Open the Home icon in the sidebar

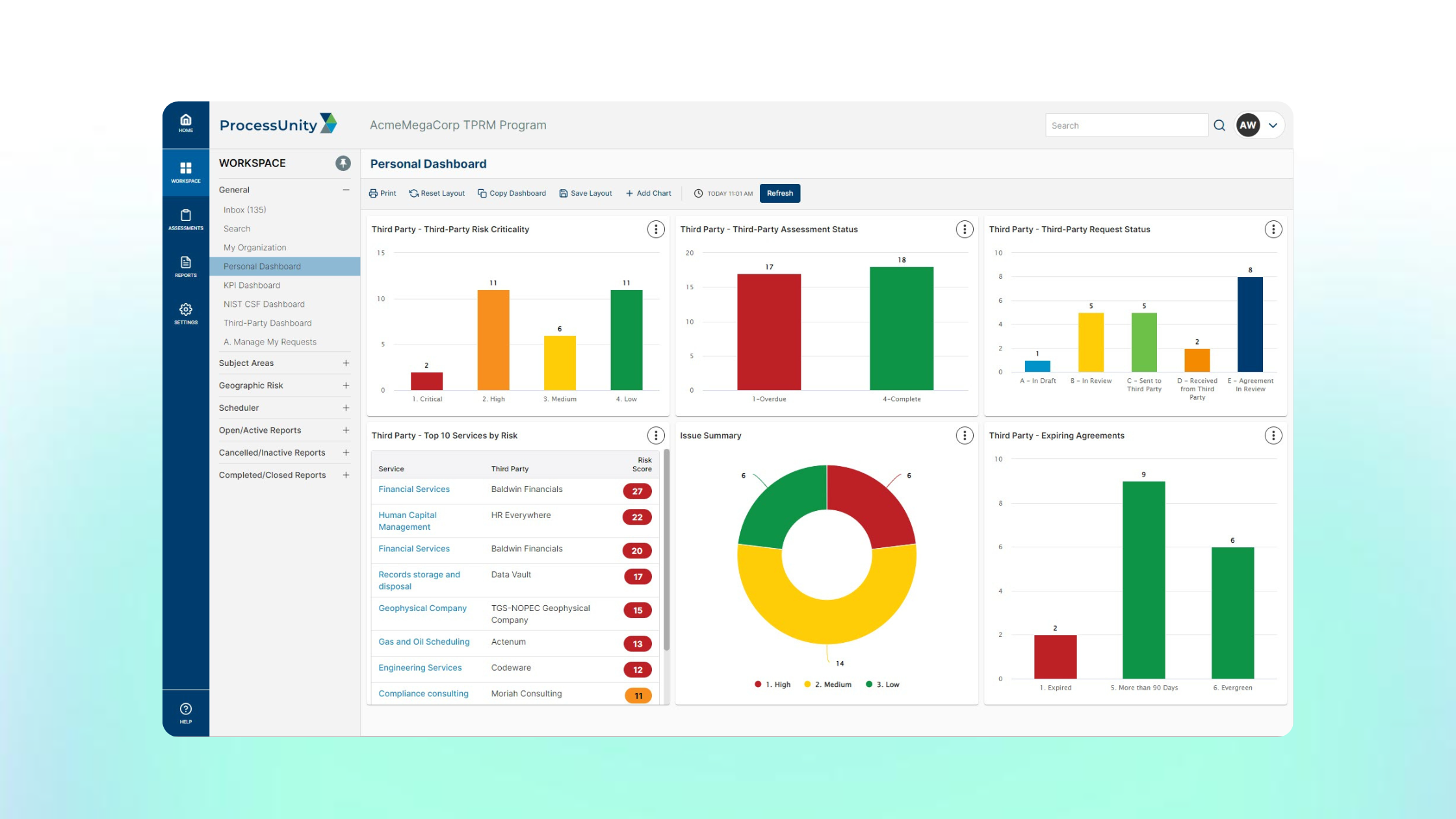186,123
